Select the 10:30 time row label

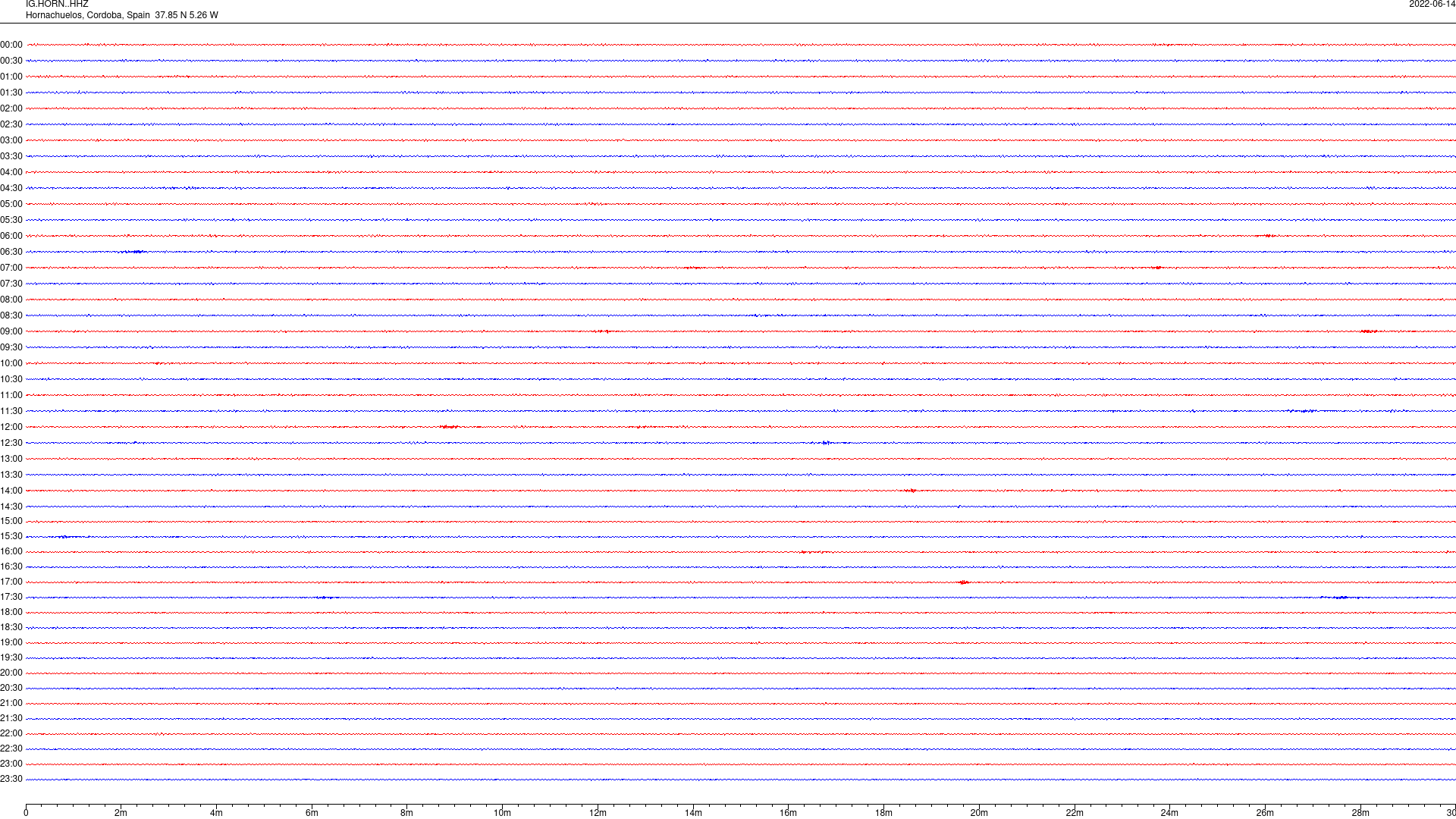[x=11, y=379]
